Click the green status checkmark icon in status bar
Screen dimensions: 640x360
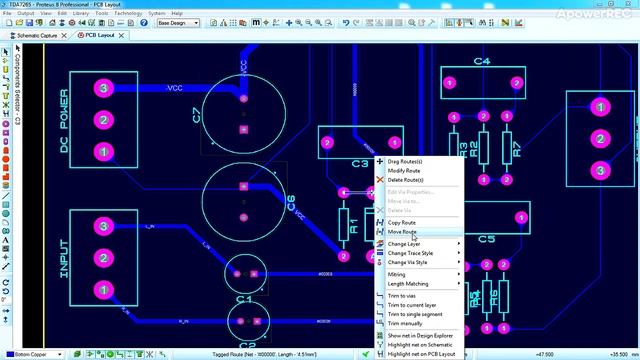[365, 354]
